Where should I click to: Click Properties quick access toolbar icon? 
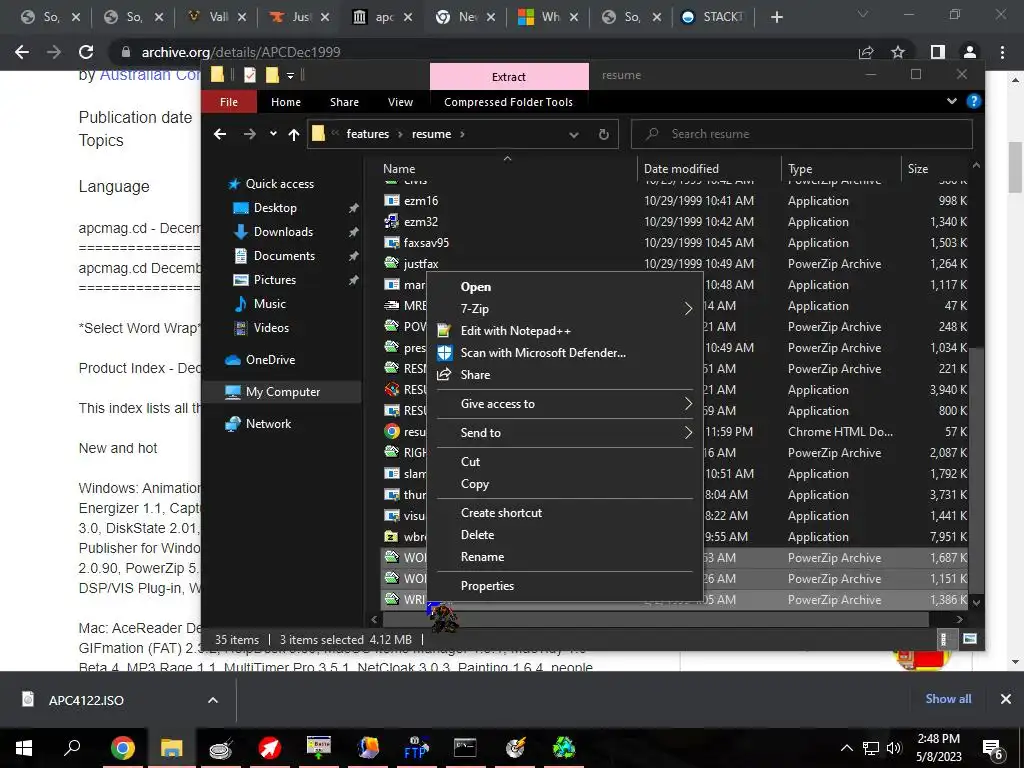tap(249, 75)
